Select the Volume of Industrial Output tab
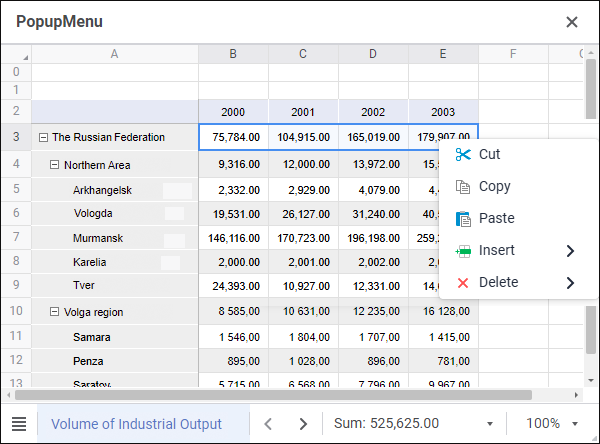600x444 pixels. pyautogui.click(x=136, y=424)
